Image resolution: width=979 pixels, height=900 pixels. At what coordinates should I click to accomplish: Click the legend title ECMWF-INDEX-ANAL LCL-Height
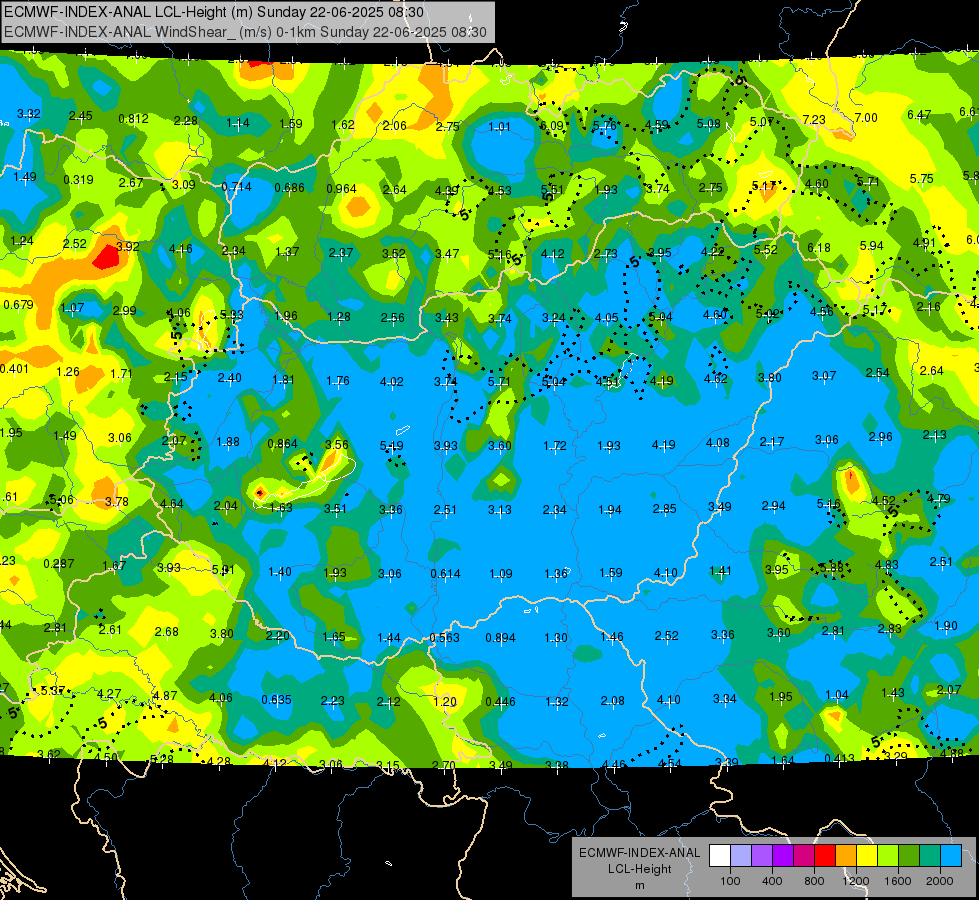(639, 861)
